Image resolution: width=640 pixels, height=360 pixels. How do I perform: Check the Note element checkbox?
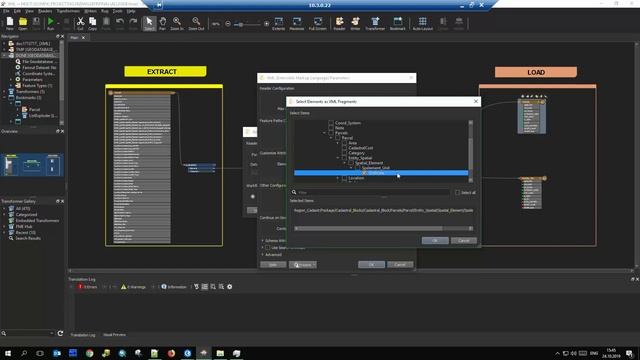[331, 128]
